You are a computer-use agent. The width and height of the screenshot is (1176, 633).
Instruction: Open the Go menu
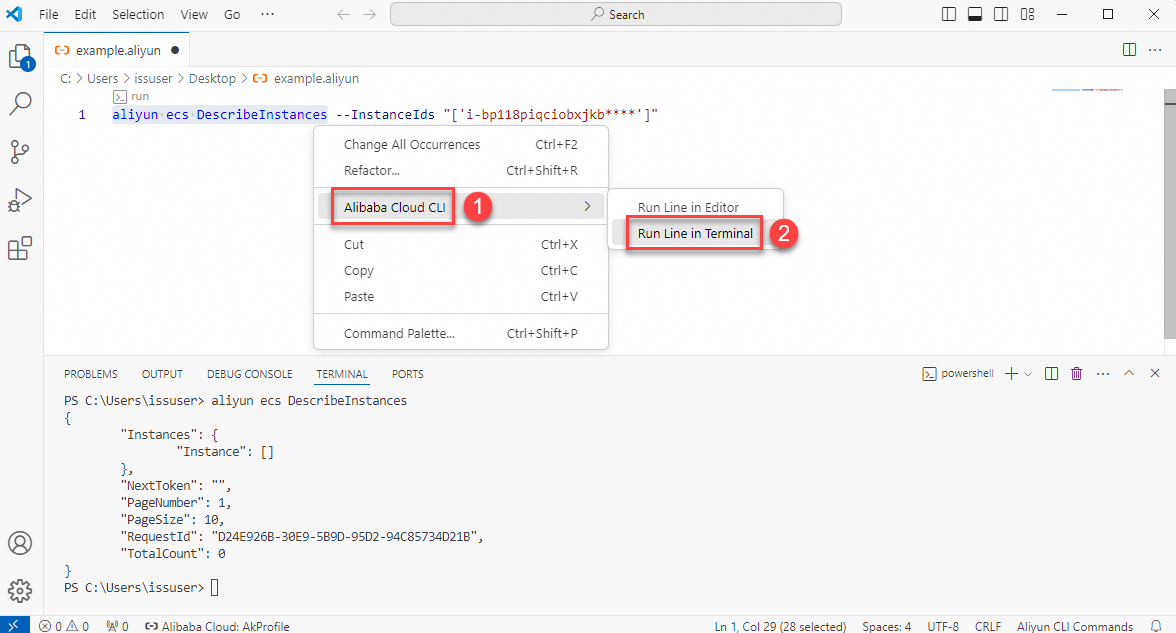click(x=232, y=14)
